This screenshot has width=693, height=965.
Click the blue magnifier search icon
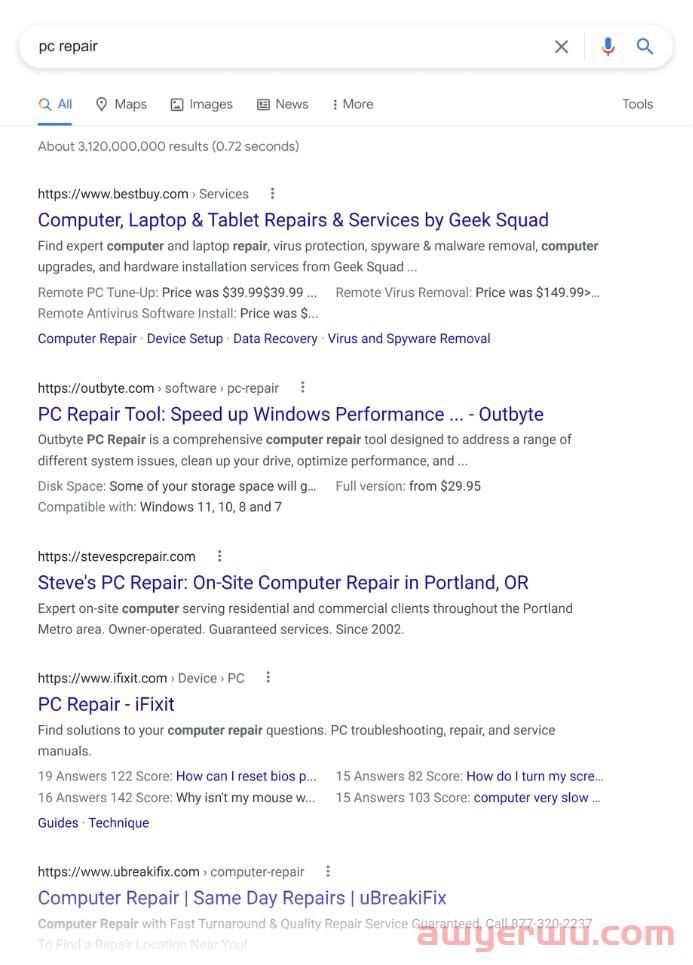645,47
